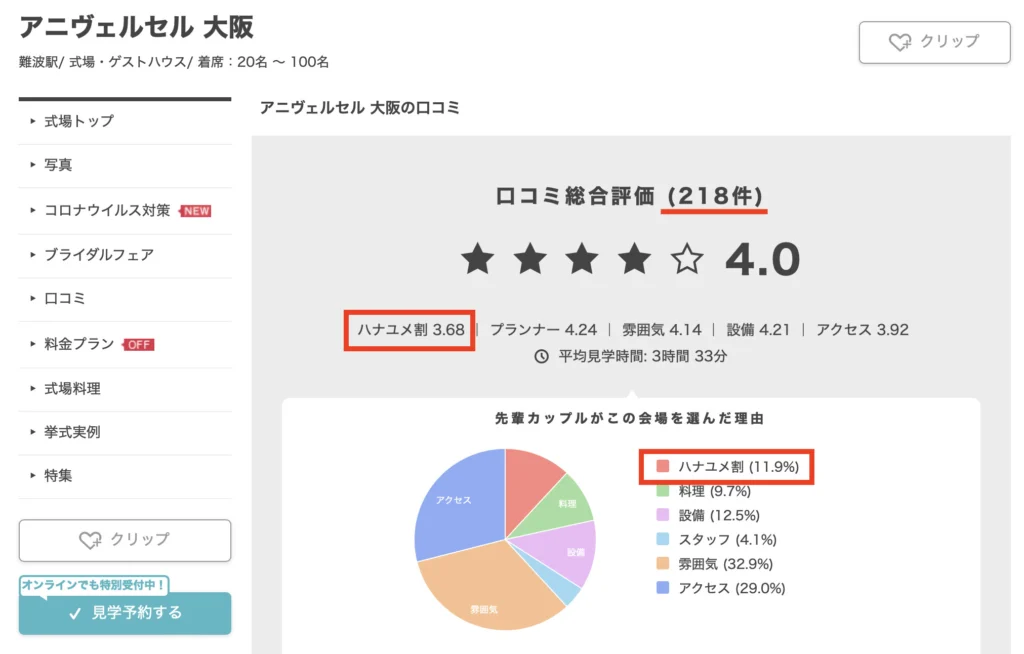Open ブライダルフェア menu item
This screenshot has height=654, width=1024.
tap(125, 255)
